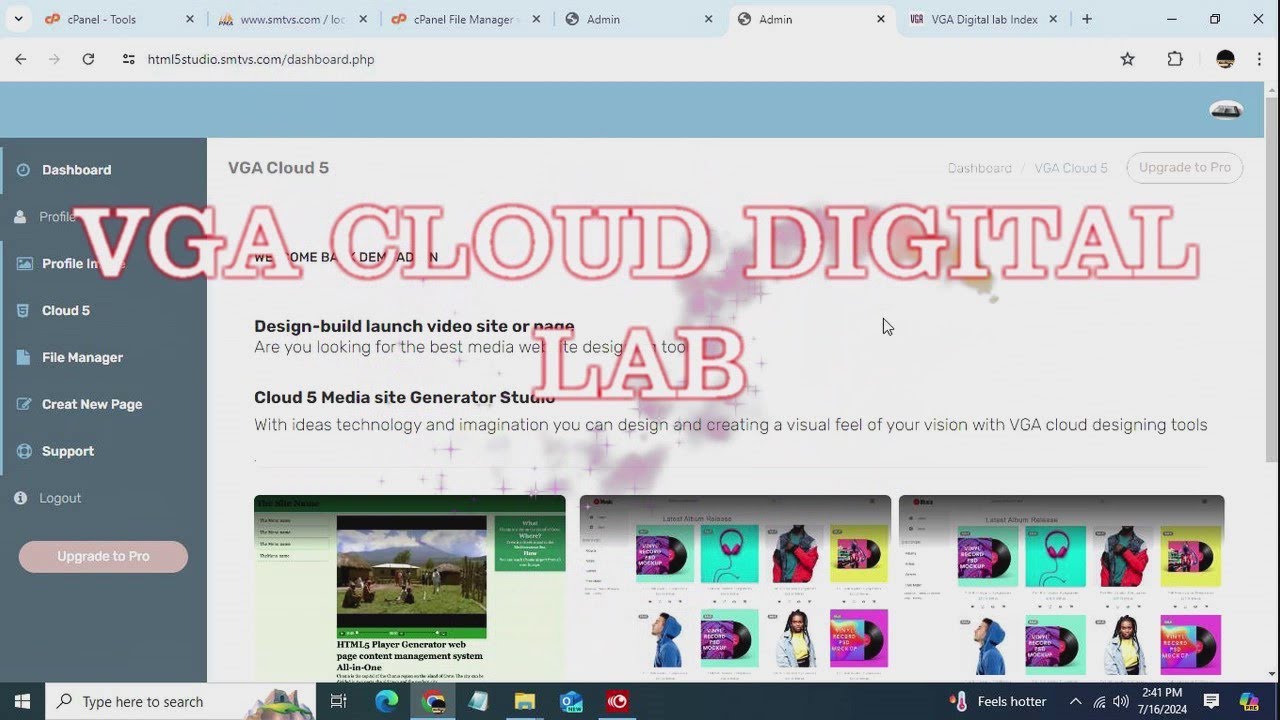Click the Dashboard breadcrumb link

(980, 168)
